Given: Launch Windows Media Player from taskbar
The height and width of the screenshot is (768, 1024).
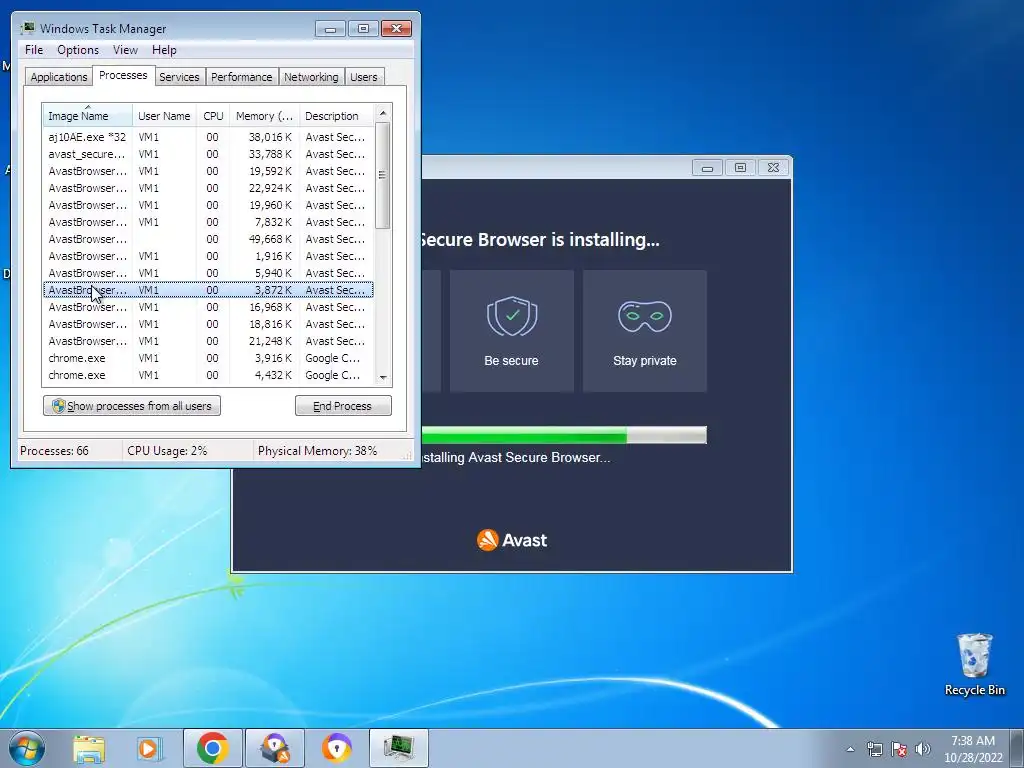Looking at the screenshot, I should [150, 748].
